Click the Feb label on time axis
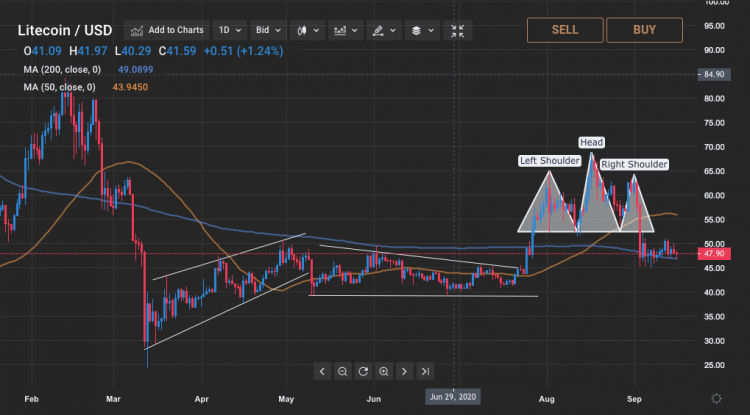750x415 pixels. coord(31,399)
